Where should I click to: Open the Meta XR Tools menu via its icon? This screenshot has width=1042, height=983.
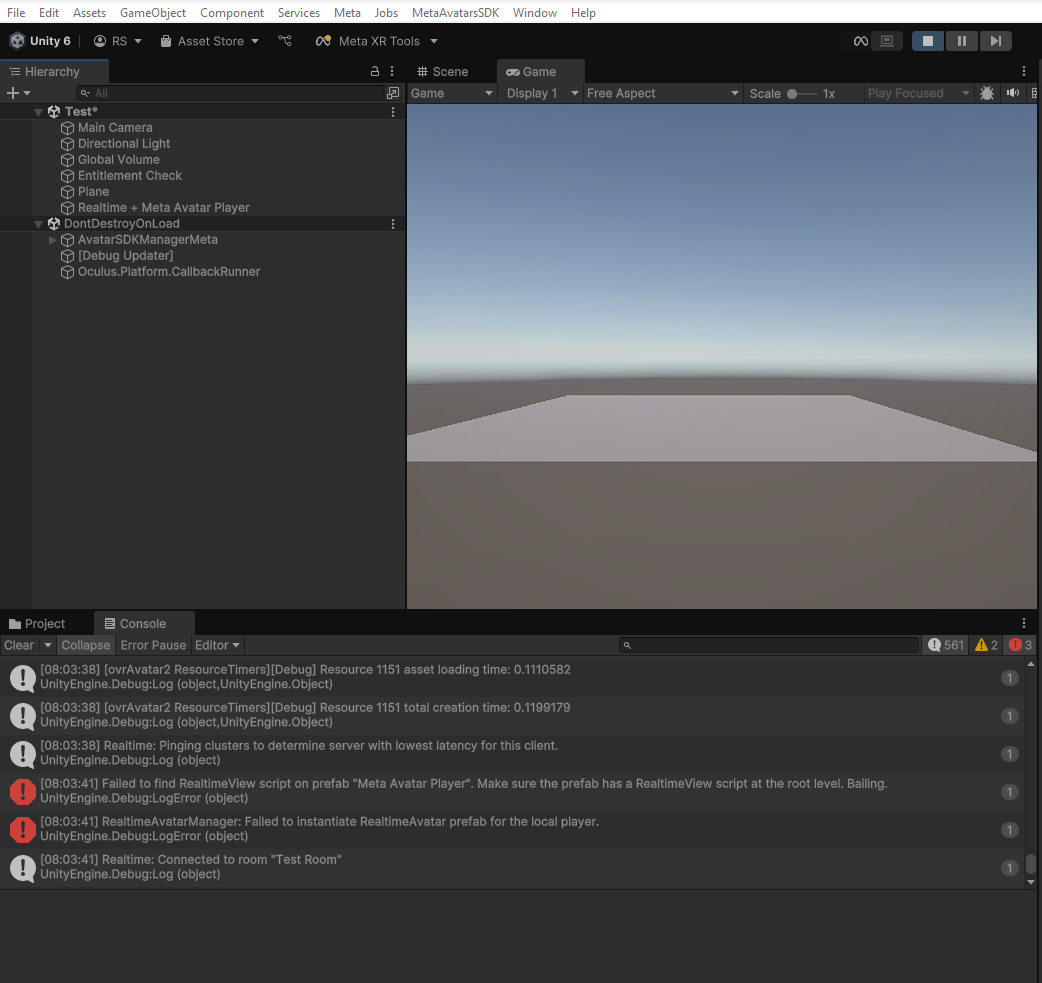tap(323, 41)
